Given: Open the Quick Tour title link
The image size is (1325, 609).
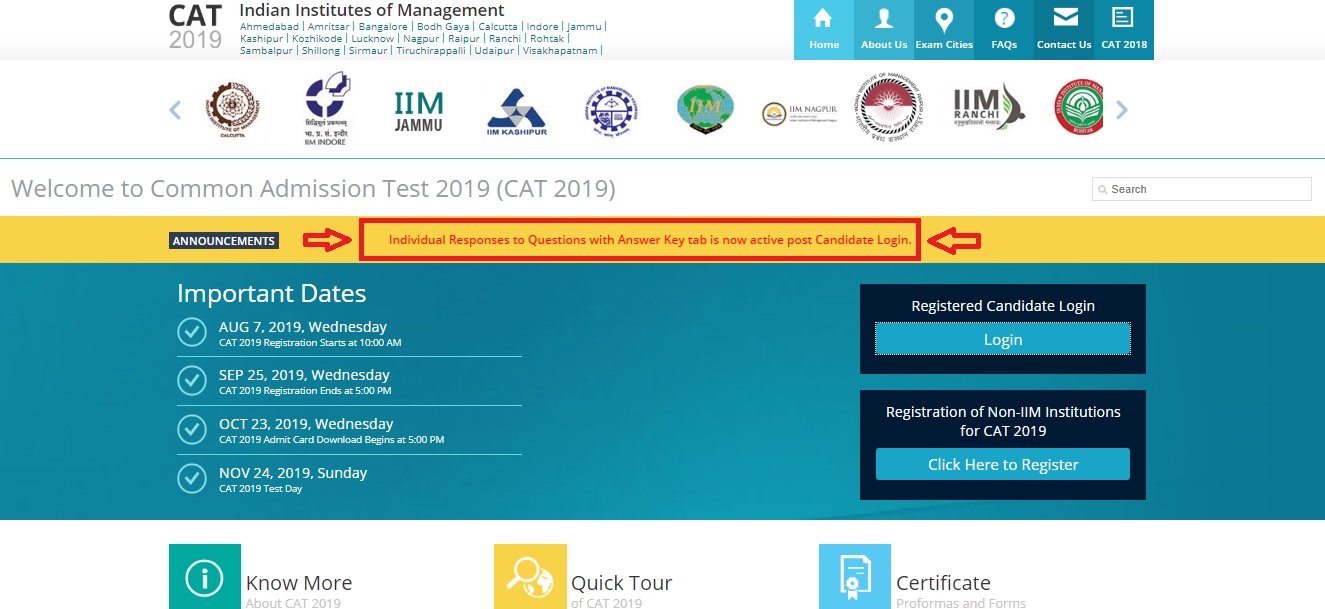Looking at the screenshot, I should (621, 583).
